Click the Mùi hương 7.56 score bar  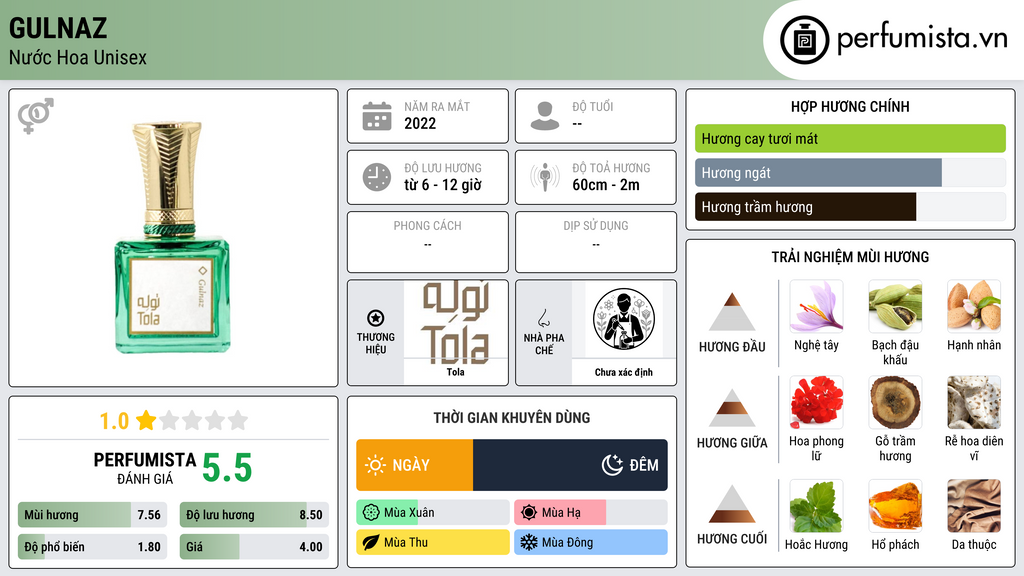click(92, 515)
